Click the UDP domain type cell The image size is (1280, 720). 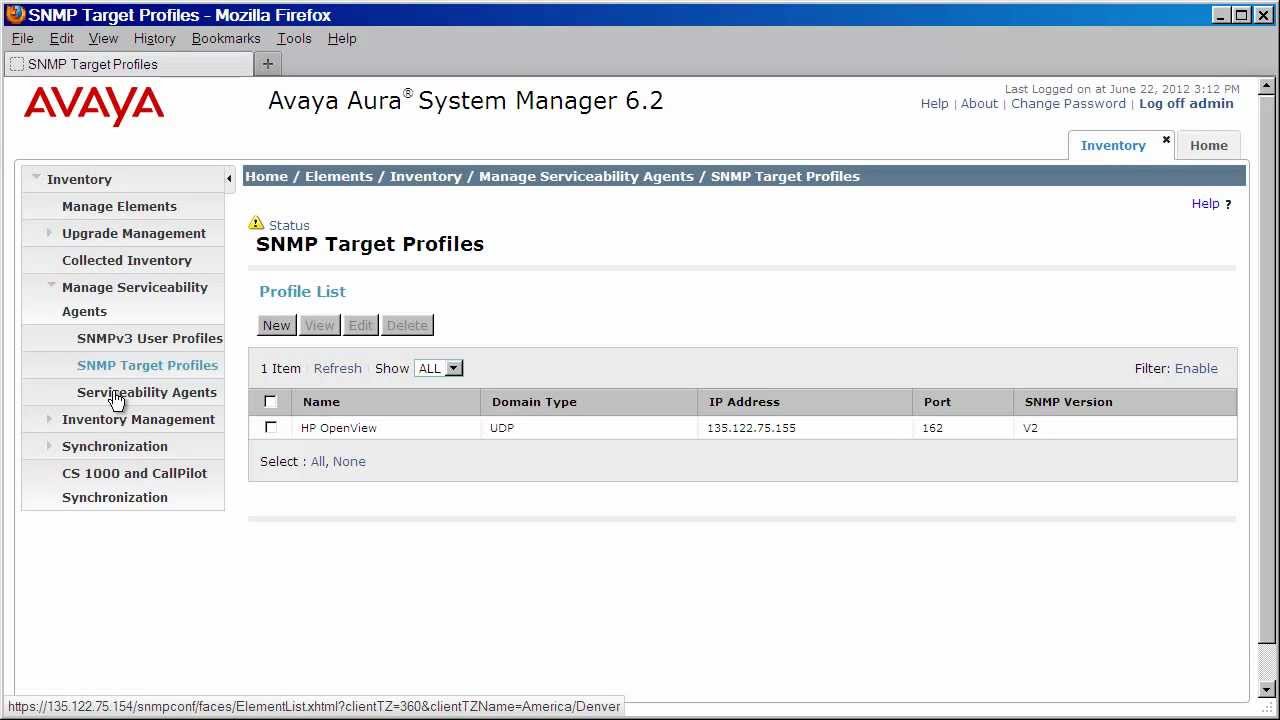click(502, 428)
